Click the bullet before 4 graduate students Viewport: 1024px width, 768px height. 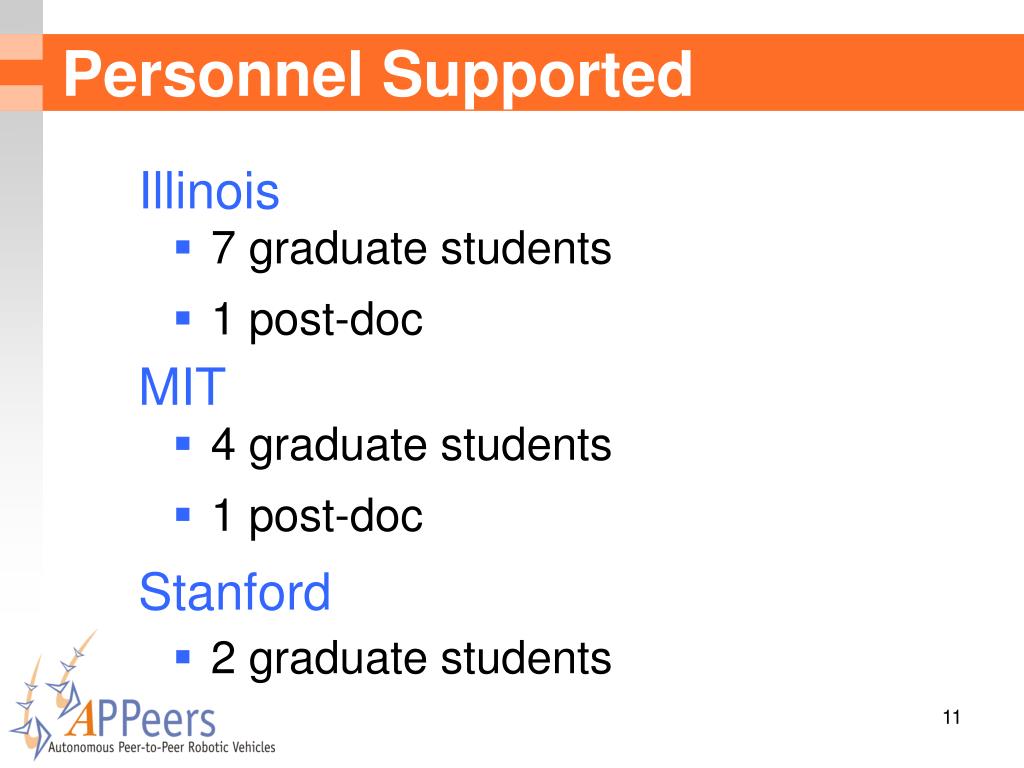[x=183, y=444]
